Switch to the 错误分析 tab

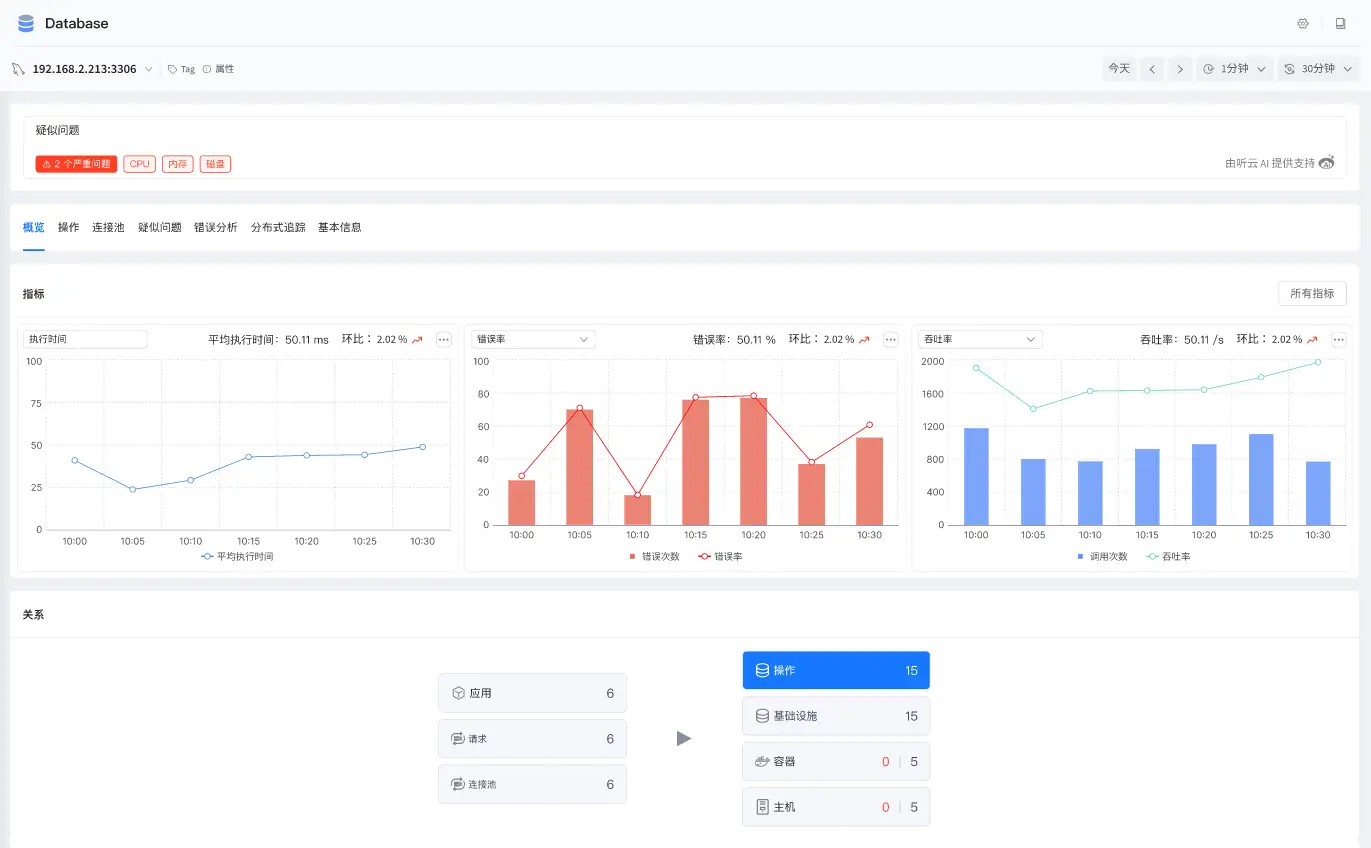point(215,227)
